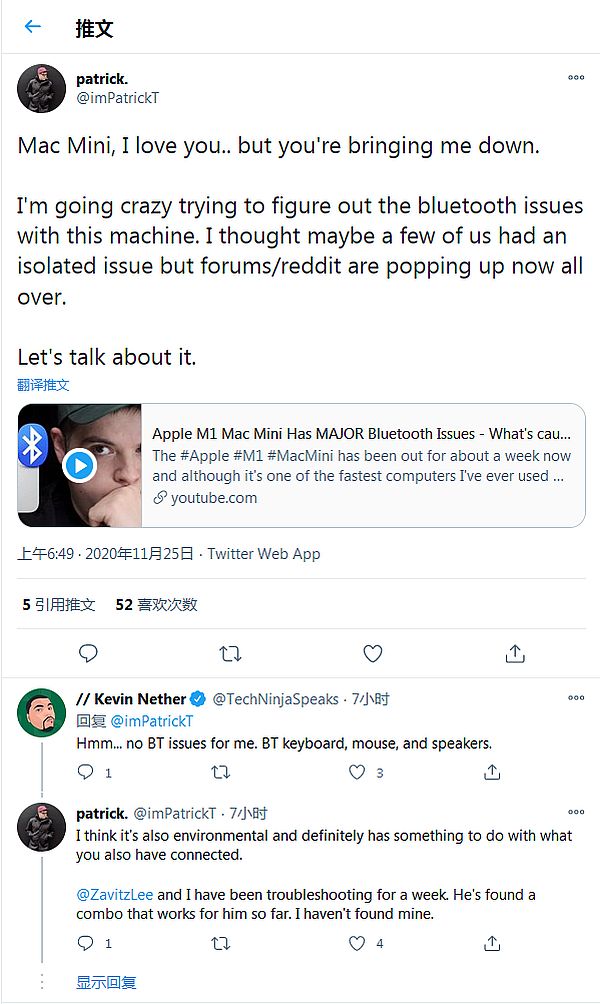This screenshot has height=1004, width=600.
Task: Reply to patrick's main tweet
Action: coord(88,653)
